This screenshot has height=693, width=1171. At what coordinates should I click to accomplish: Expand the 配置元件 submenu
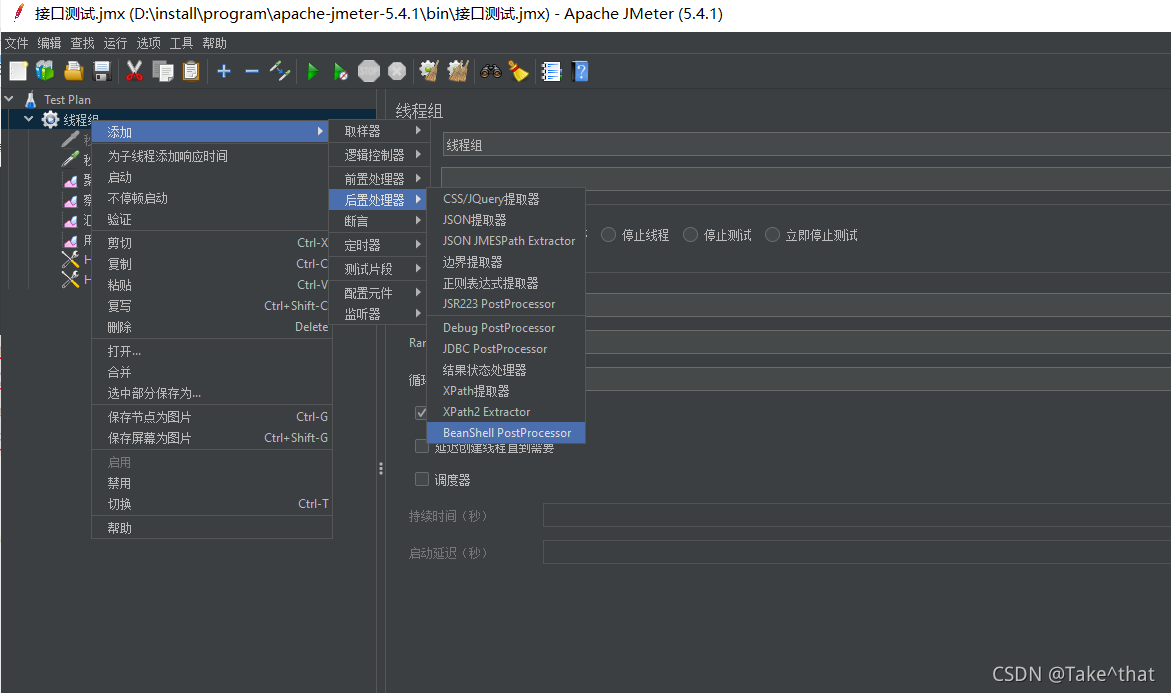click(378, 293)
